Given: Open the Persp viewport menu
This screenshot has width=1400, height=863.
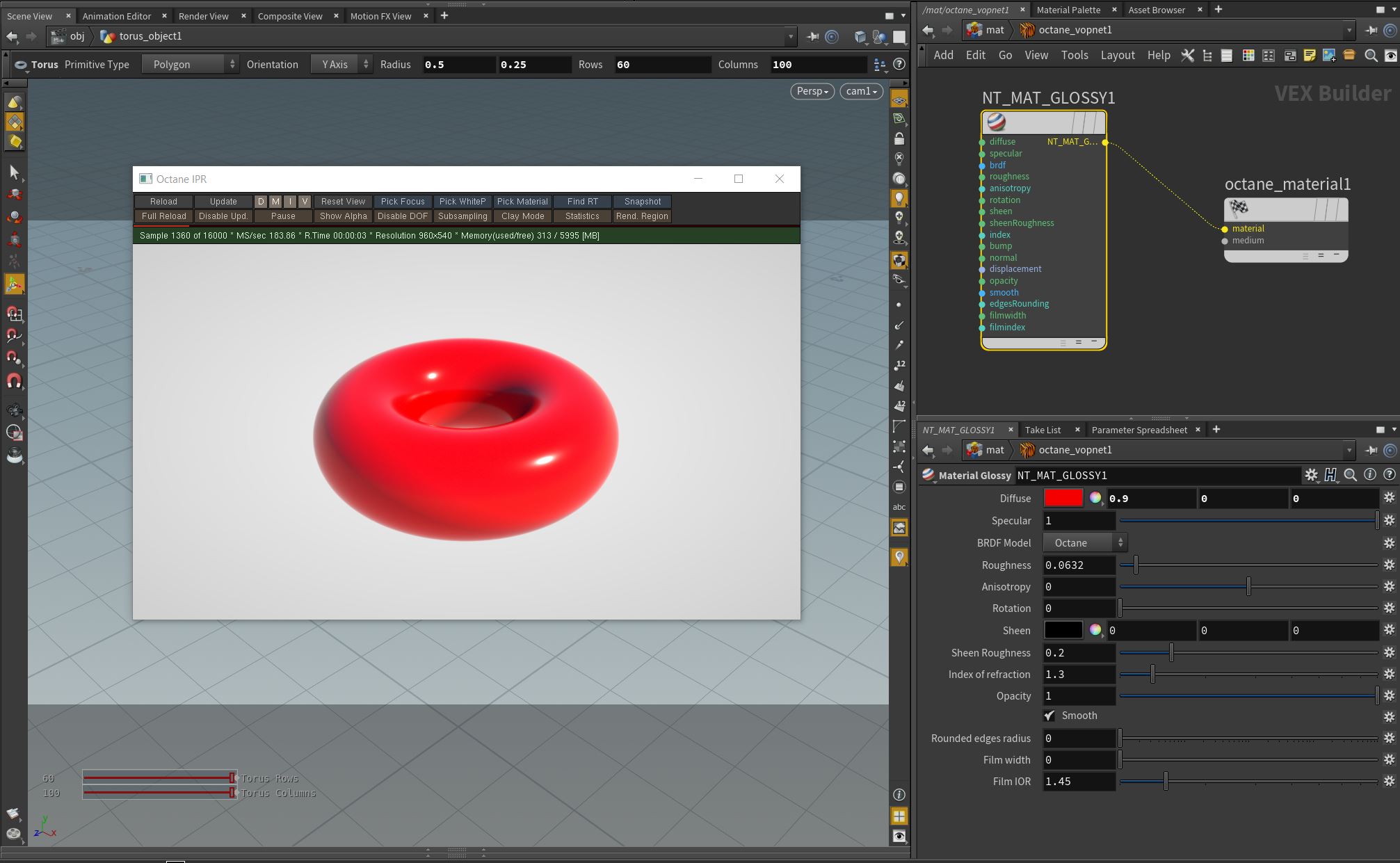Looking at the screenshot, I should pos(812,91).
